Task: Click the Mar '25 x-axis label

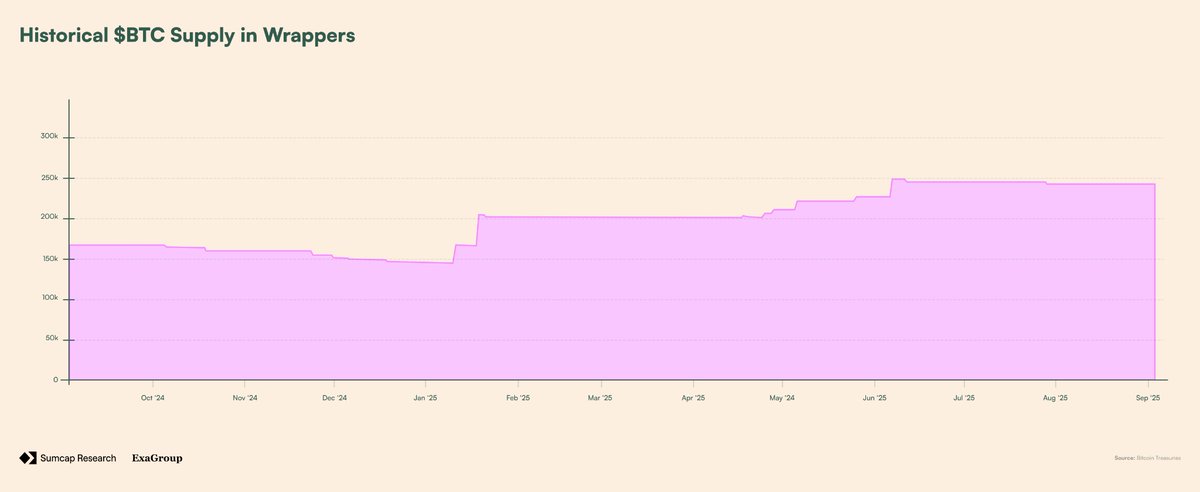Action: pyautogui.click(x=601, y=398)
